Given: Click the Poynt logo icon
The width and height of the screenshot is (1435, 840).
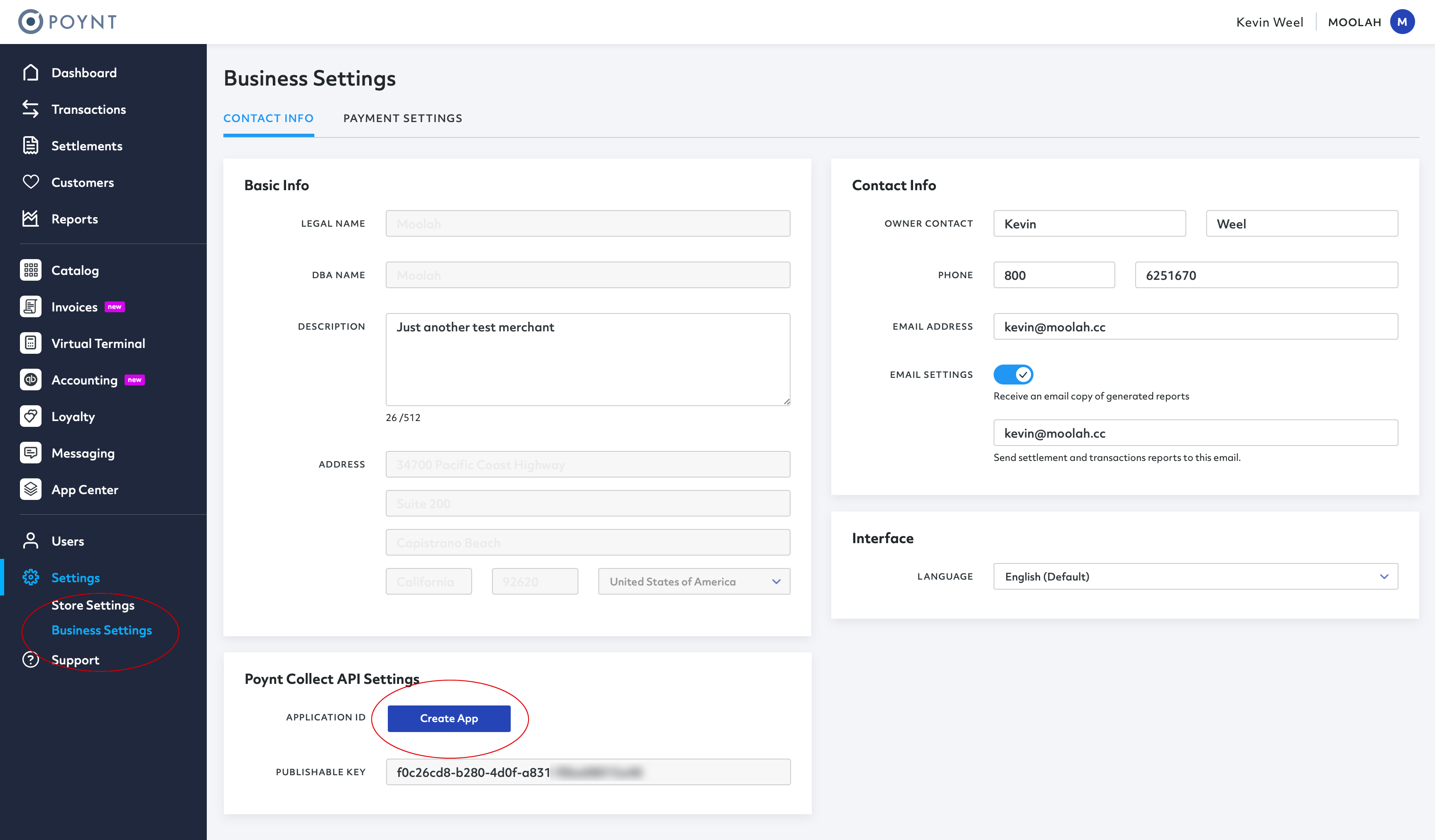Looking at the screenshot, I should click(30, 22).
